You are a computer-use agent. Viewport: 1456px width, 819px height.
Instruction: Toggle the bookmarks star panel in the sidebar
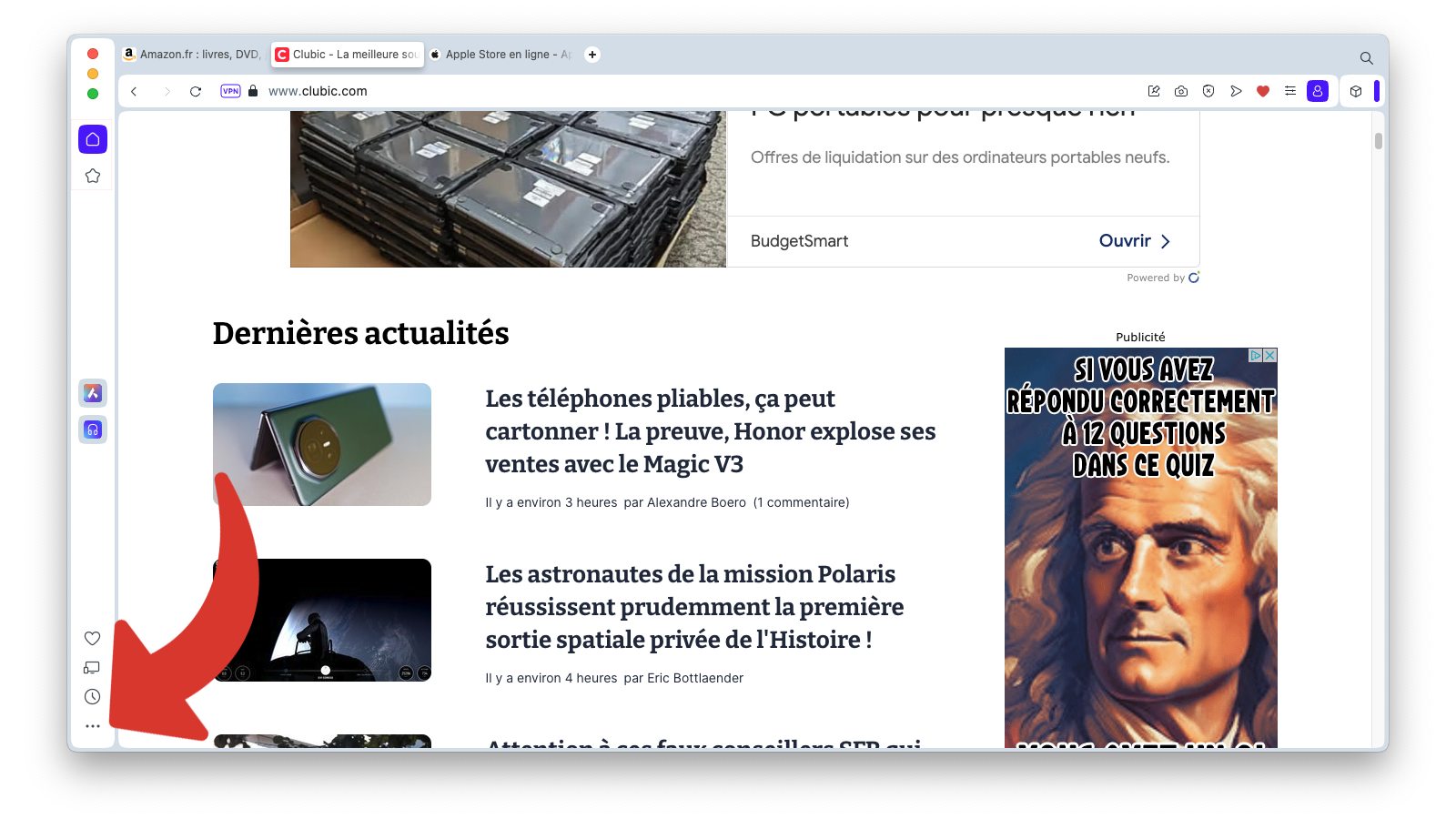pos(92,176)
